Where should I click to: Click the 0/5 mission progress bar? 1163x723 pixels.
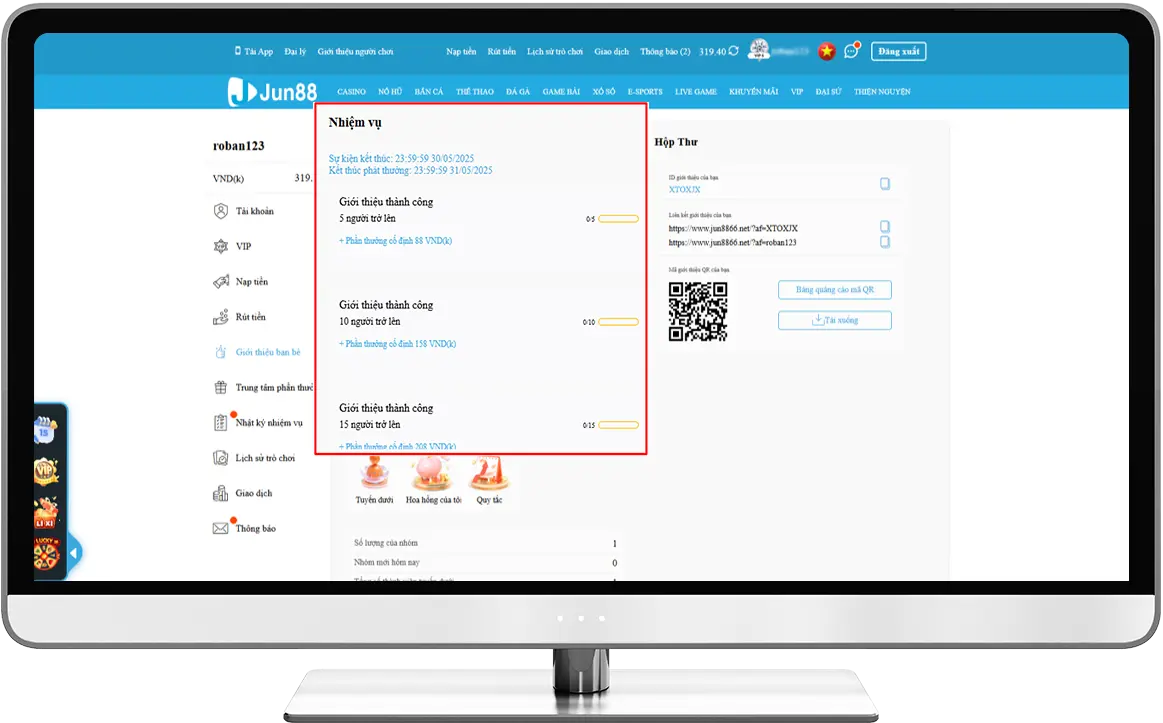619,219
